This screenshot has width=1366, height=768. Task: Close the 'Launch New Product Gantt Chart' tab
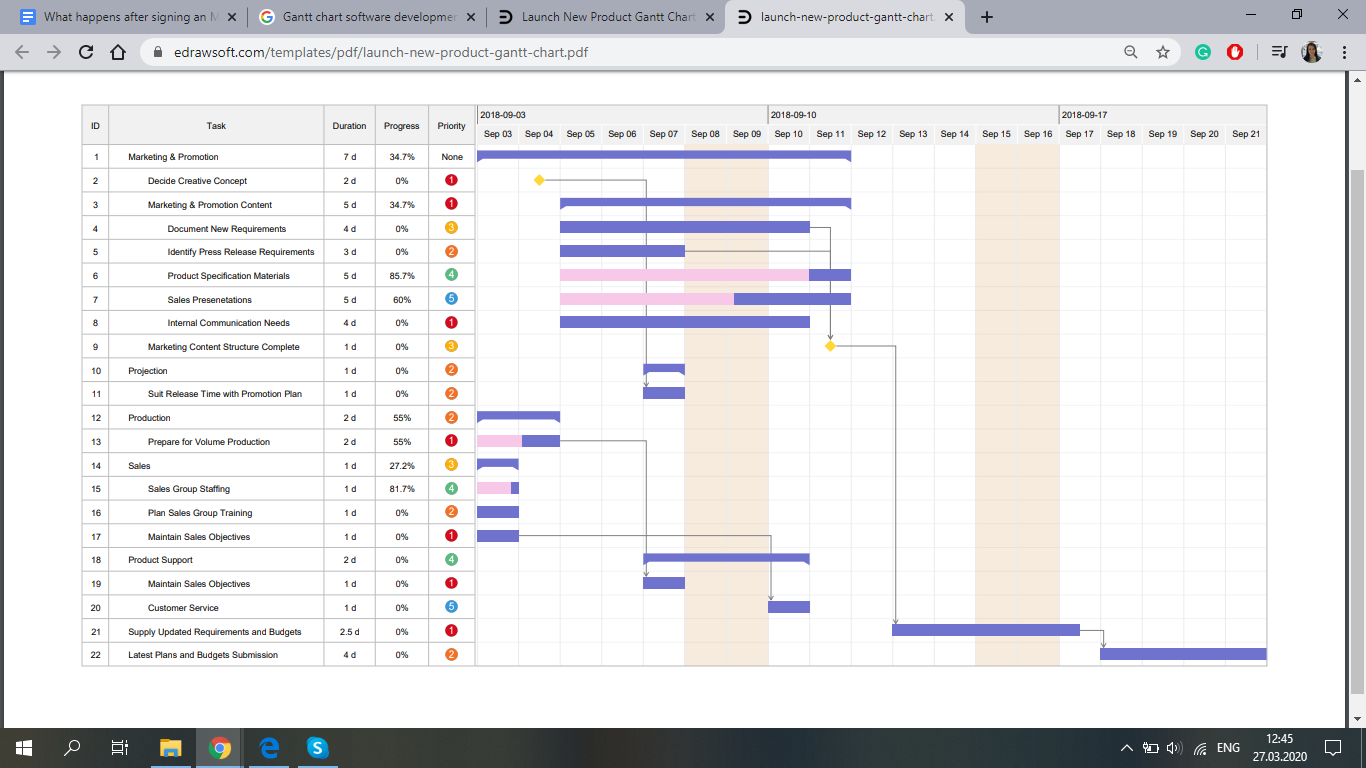[x=710, y=17]
